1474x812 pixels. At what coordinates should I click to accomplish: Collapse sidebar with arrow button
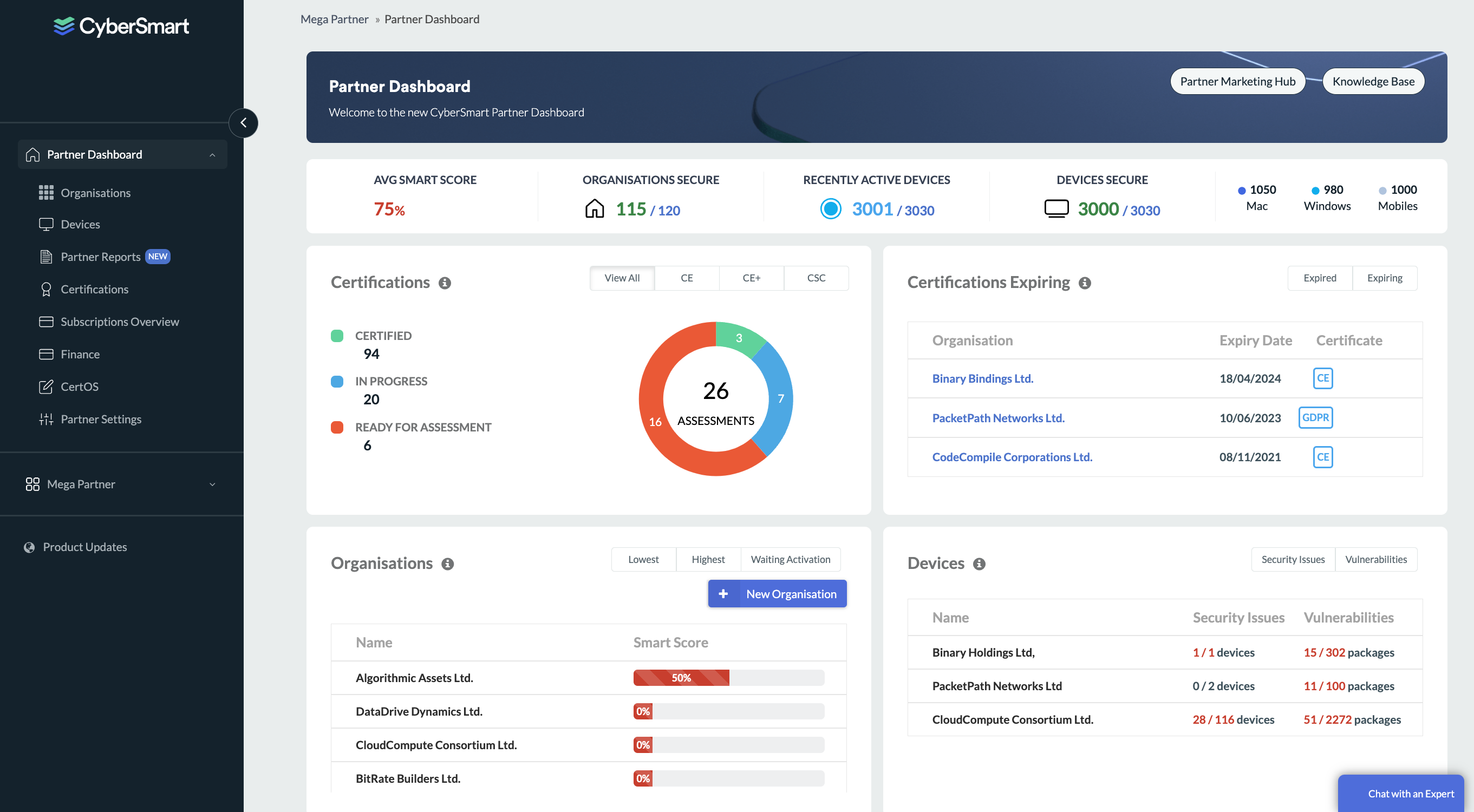[x=243, y=123]
